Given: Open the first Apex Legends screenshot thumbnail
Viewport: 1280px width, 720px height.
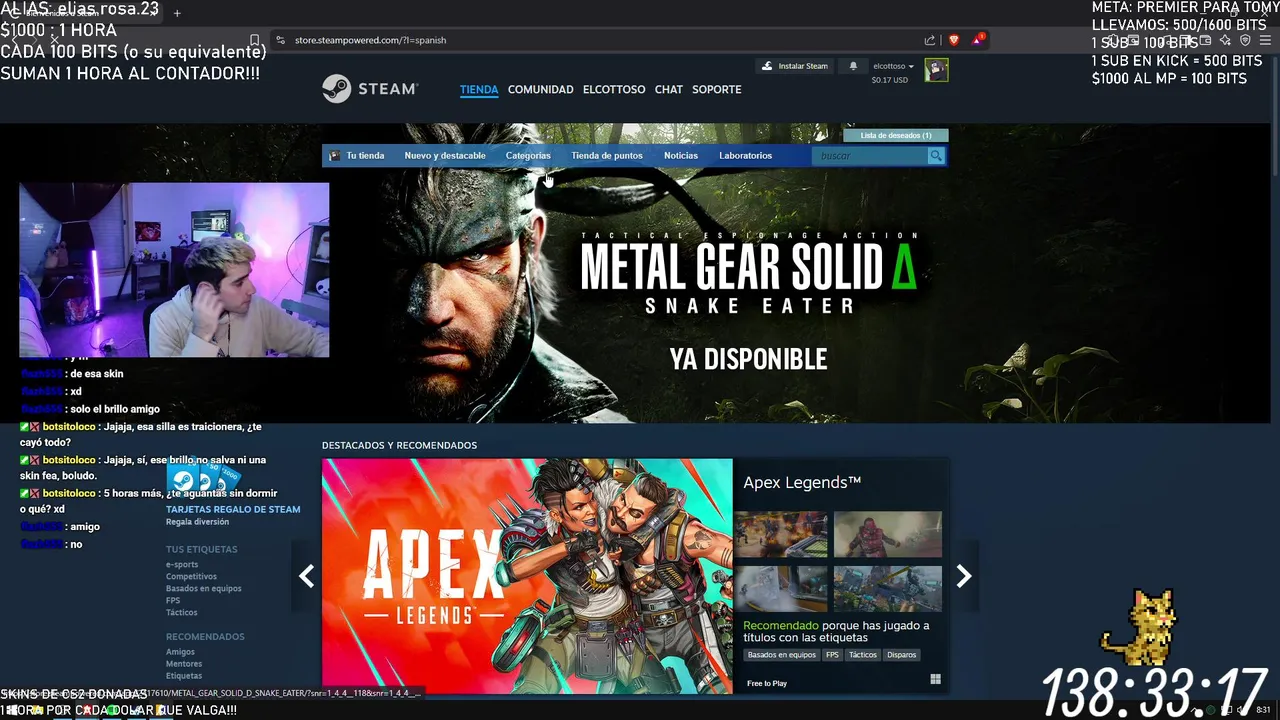Looking at the screenshot, I should pyautogui.click(x=781, y=534).
